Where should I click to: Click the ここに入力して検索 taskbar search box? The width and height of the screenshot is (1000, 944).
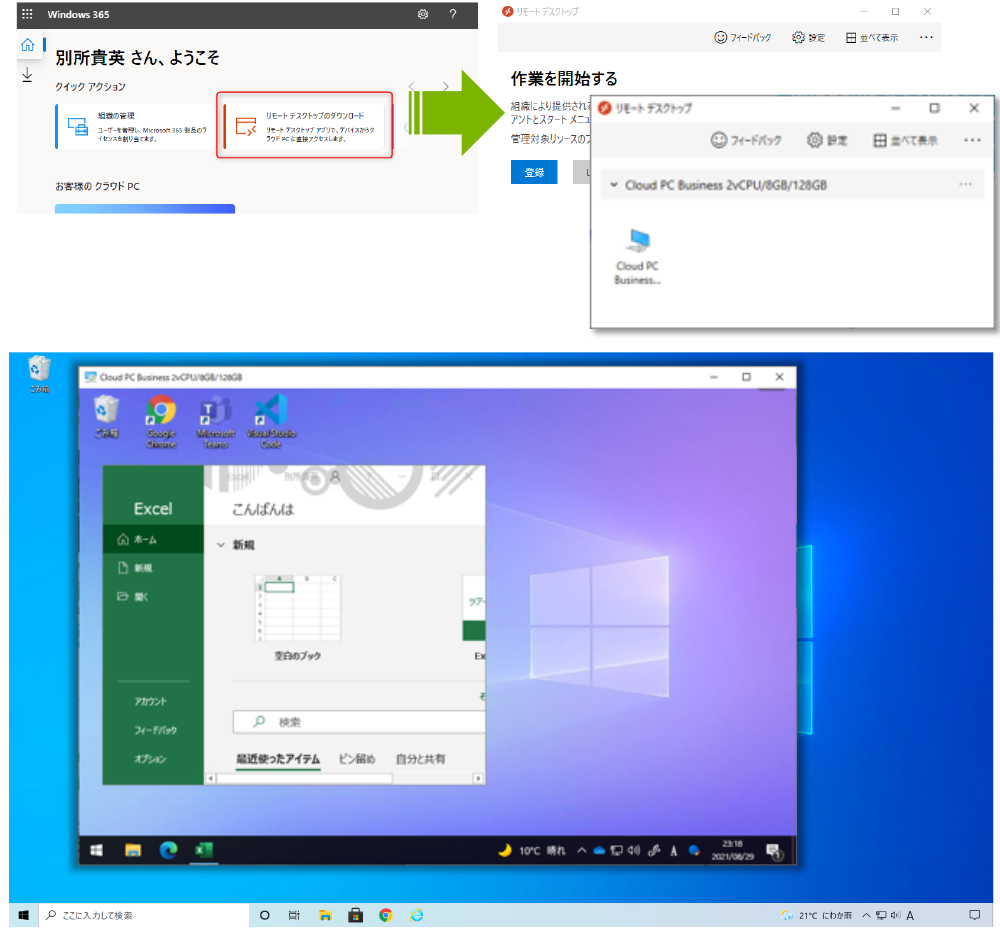pos(145,915)
